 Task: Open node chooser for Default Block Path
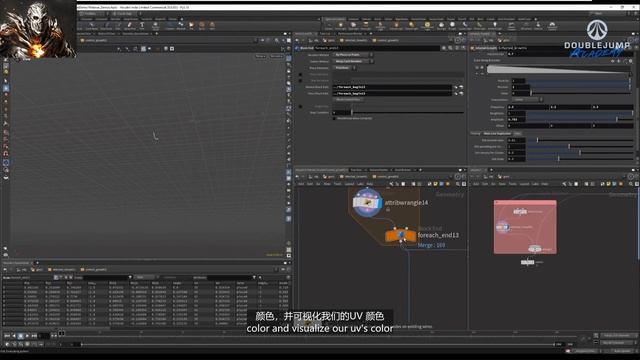[x=461, y=87]
